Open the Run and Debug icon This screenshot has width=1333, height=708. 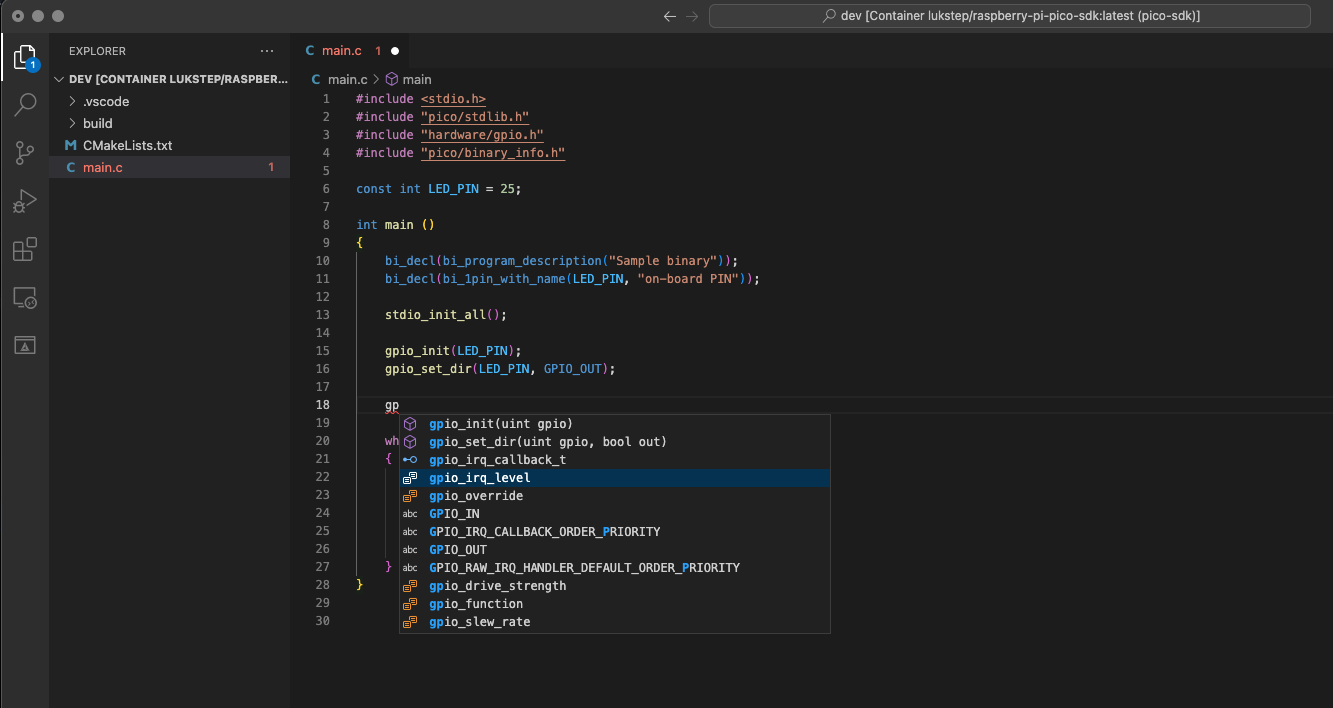pos(25,201)
